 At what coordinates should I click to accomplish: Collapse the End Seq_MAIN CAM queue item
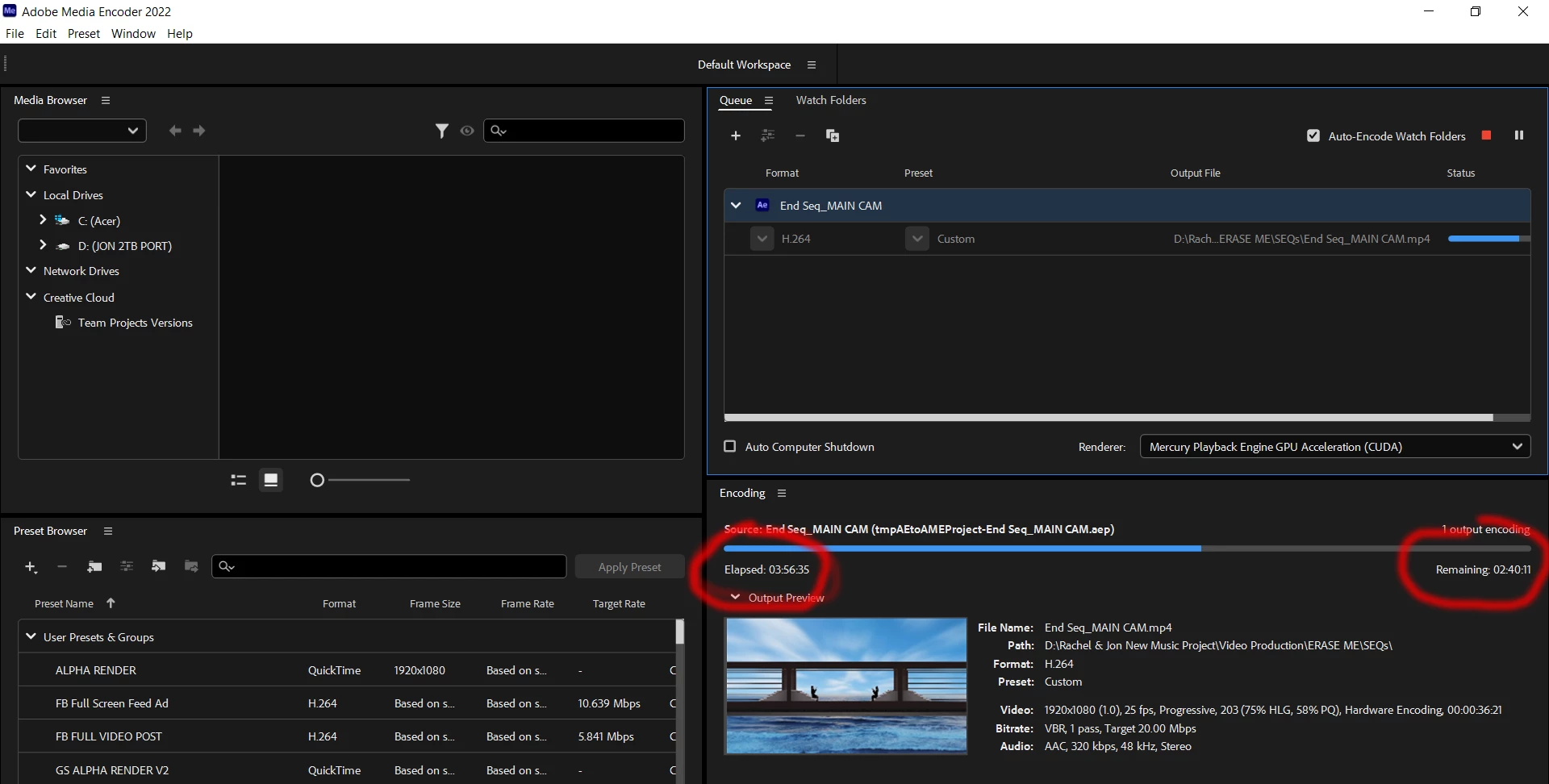click(736, 206)
